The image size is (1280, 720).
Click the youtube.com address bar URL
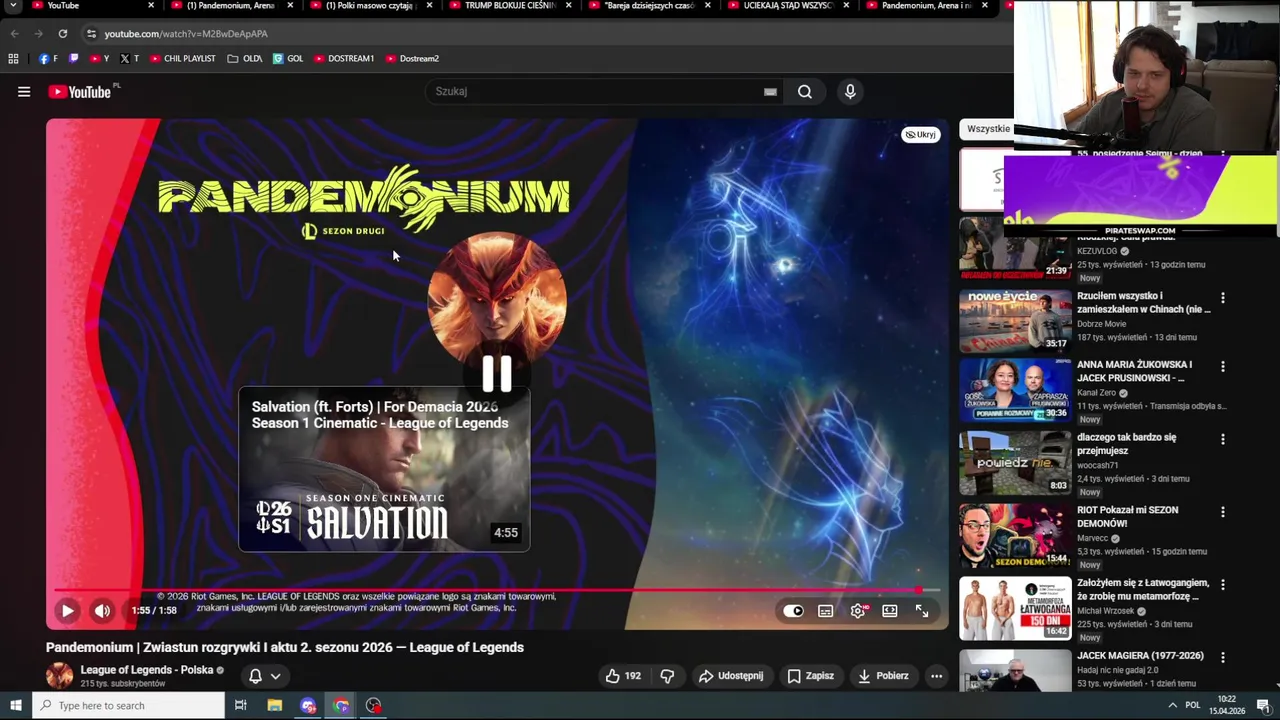pos(186,34)
